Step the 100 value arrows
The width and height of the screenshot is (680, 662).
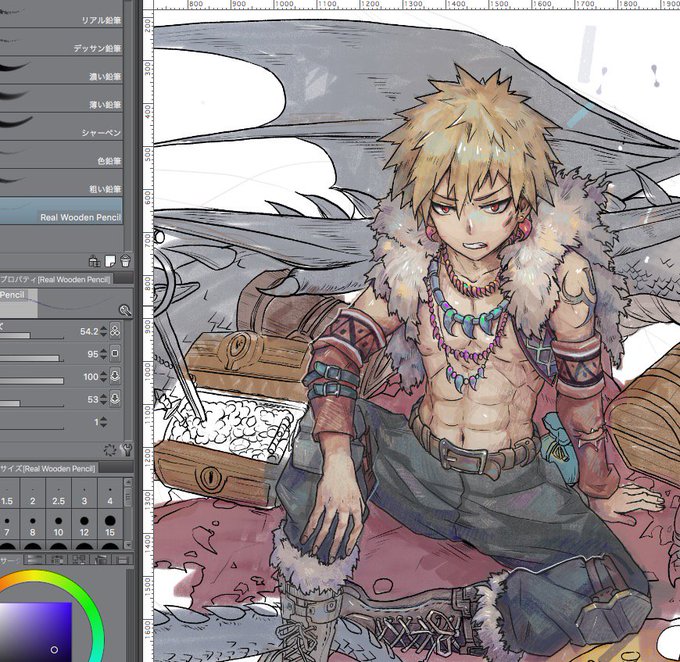pos(103,377)
